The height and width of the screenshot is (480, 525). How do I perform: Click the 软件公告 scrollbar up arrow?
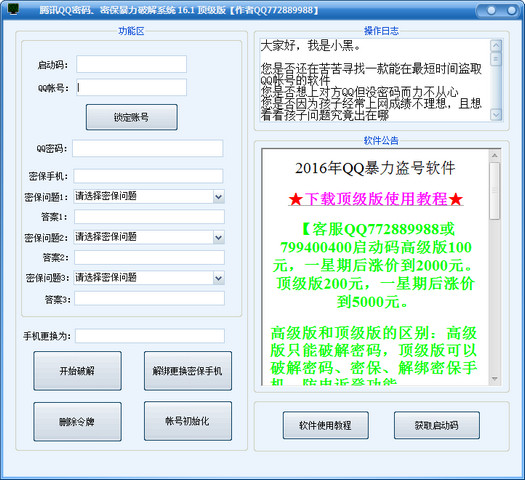pyautogui.click(x=495, y=156)
